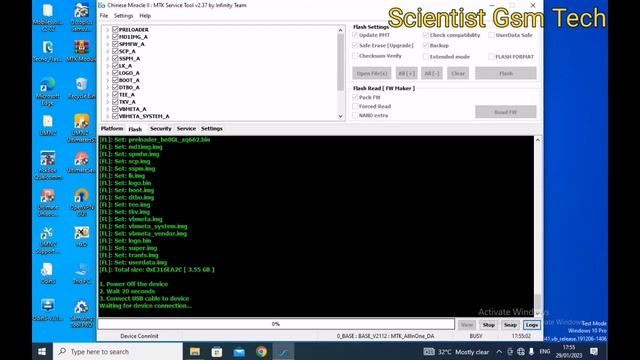Open File Explorer from the taskbar

[195, 351]
